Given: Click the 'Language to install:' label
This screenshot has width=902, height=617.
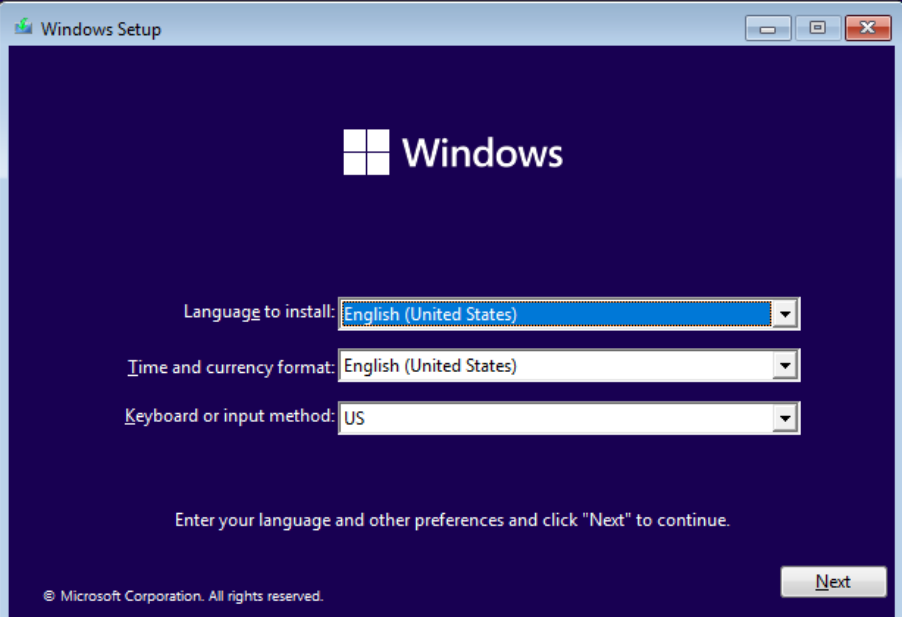Looking at the screenshot, I should coord(259,312).
